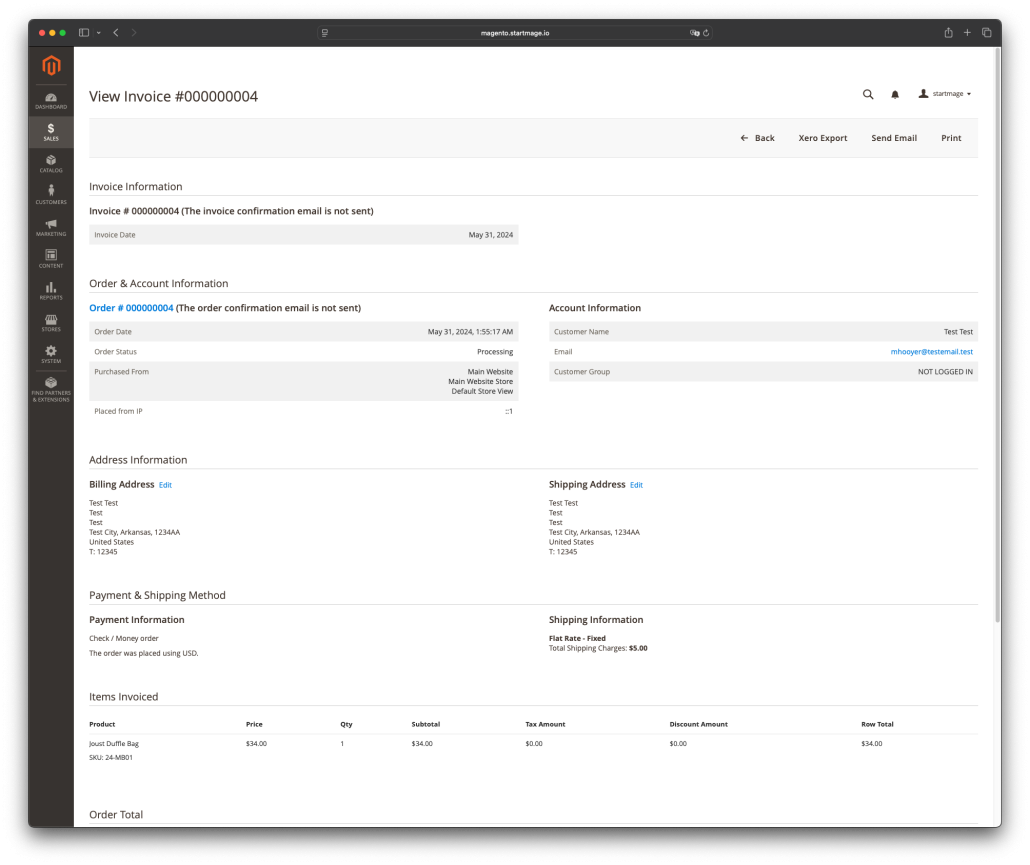The width and height of the screenshot is (1030, 865).
Task: Click the Send Email button
Action: click(x=893, y=138)
